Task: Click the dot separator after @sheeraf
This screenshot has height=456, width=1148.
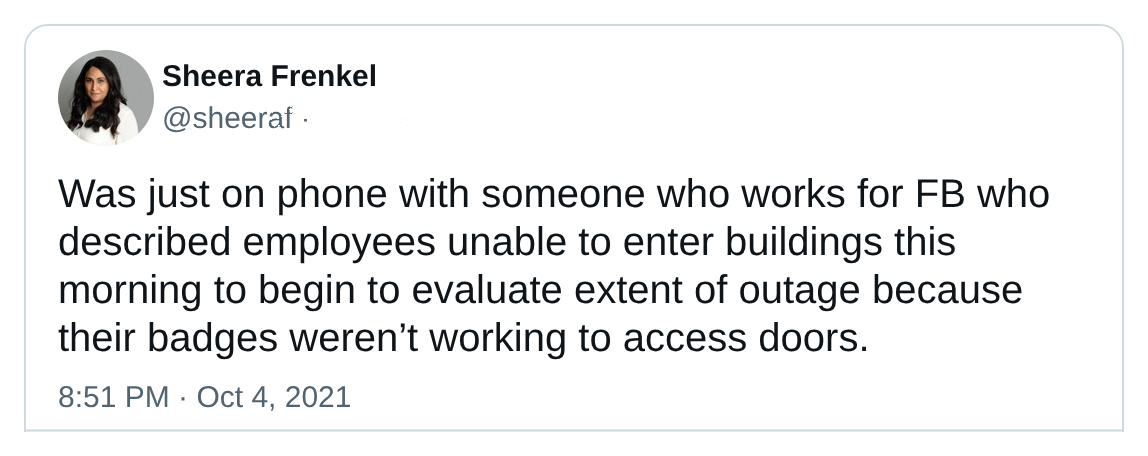Action: click(304, 119)
